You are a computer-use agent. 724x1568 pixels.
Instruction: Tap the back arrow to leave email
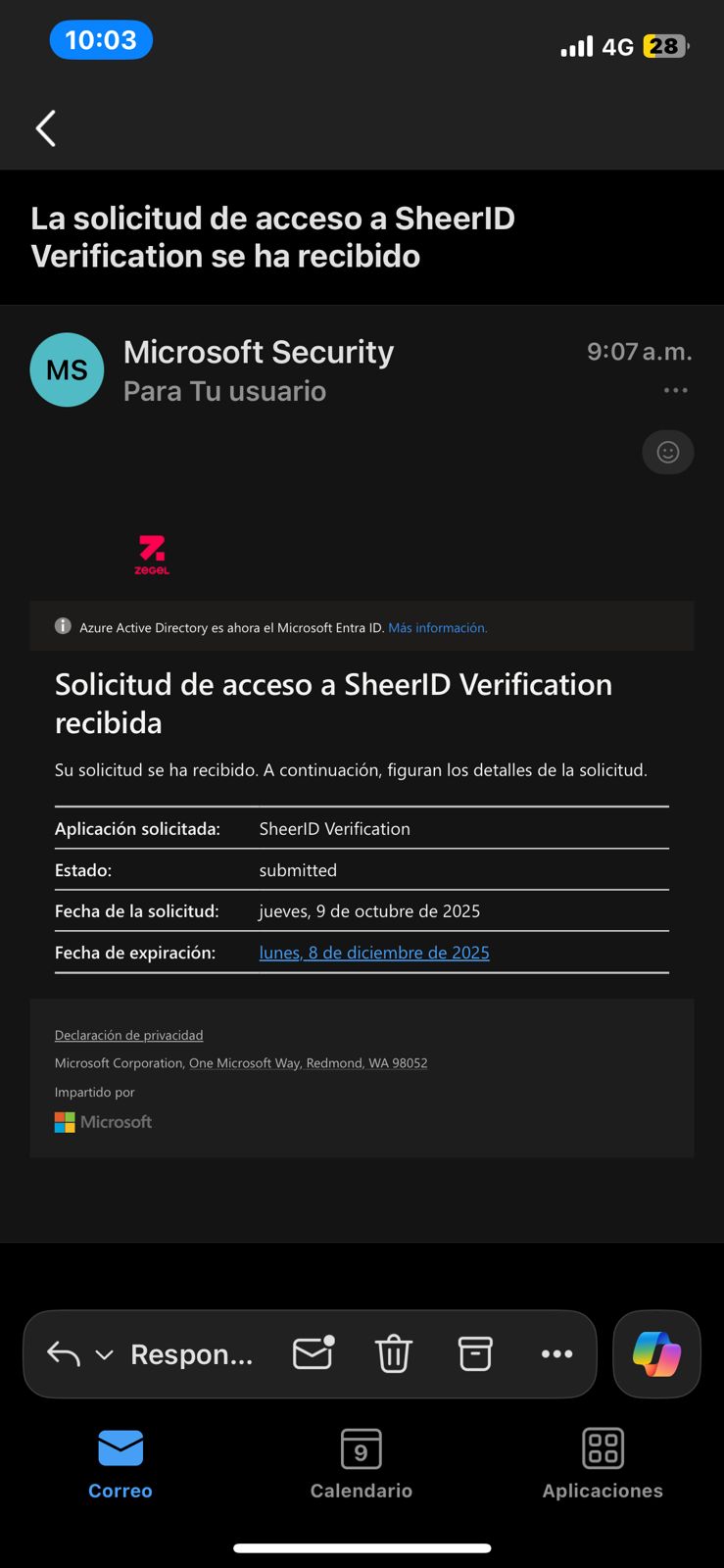pyautogui.click(x=46, y=128)
